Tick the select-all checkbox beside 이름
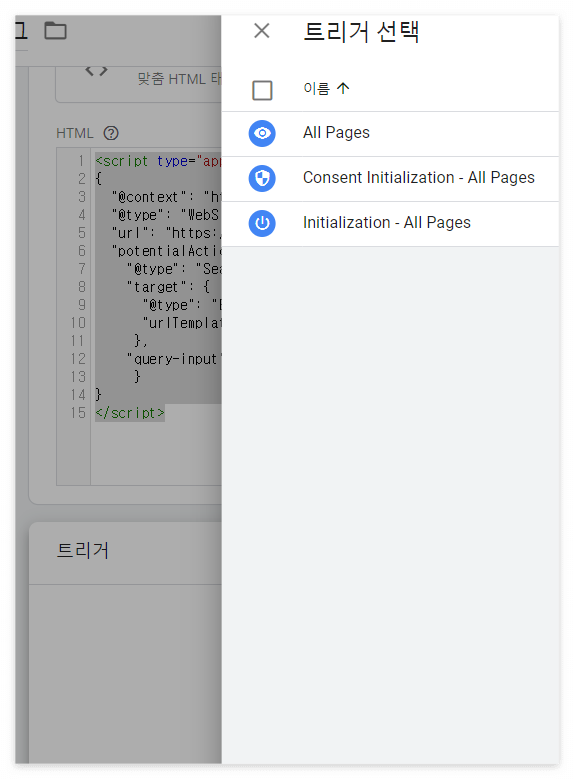 pos(262,90)
